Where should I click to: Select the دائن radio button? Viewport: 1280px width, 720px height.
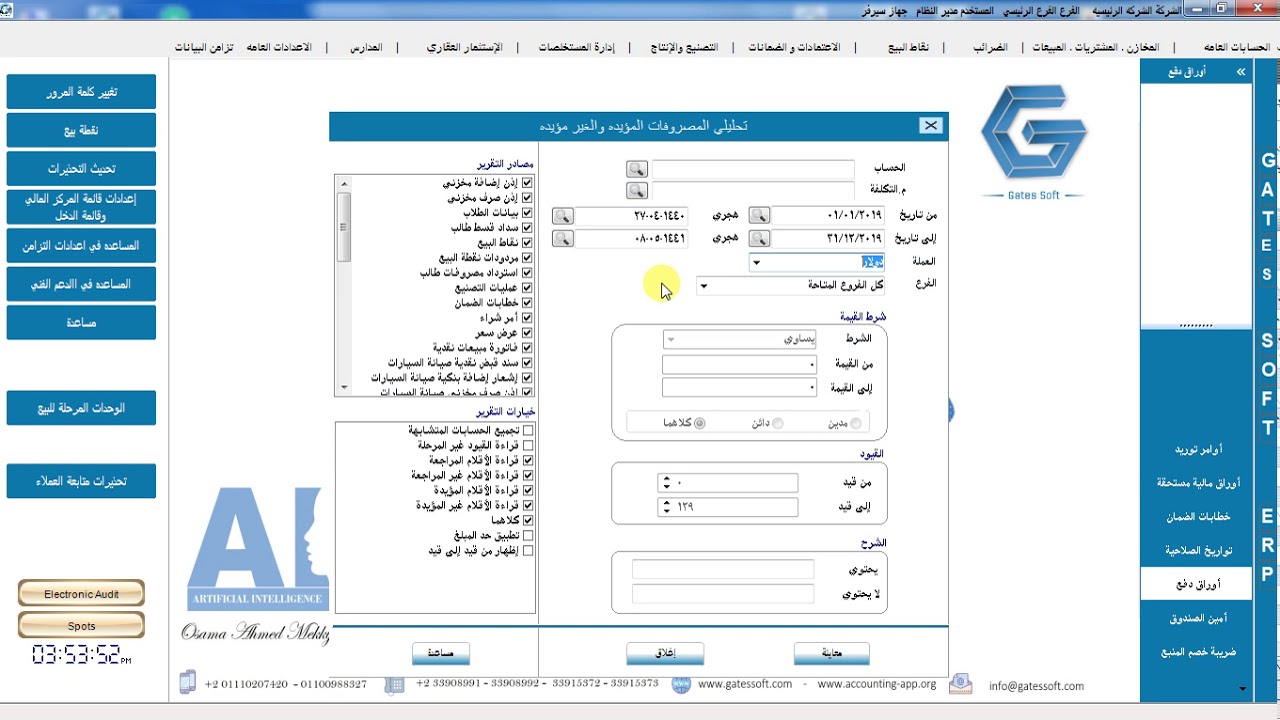(778, 423)
